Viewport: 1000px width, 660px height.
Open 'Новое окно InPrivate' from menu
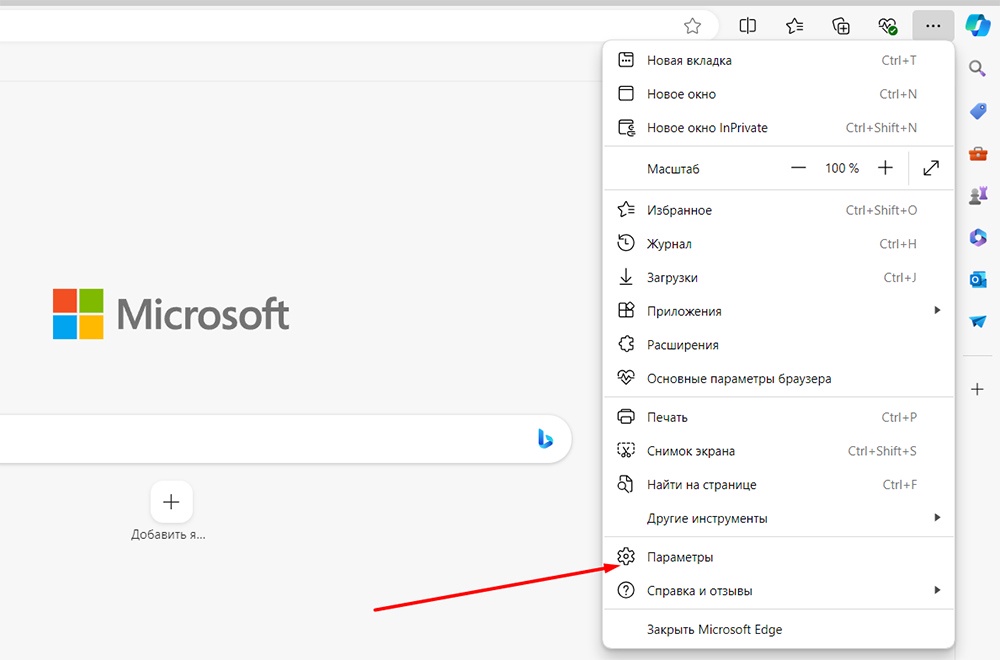coord(778,128)
